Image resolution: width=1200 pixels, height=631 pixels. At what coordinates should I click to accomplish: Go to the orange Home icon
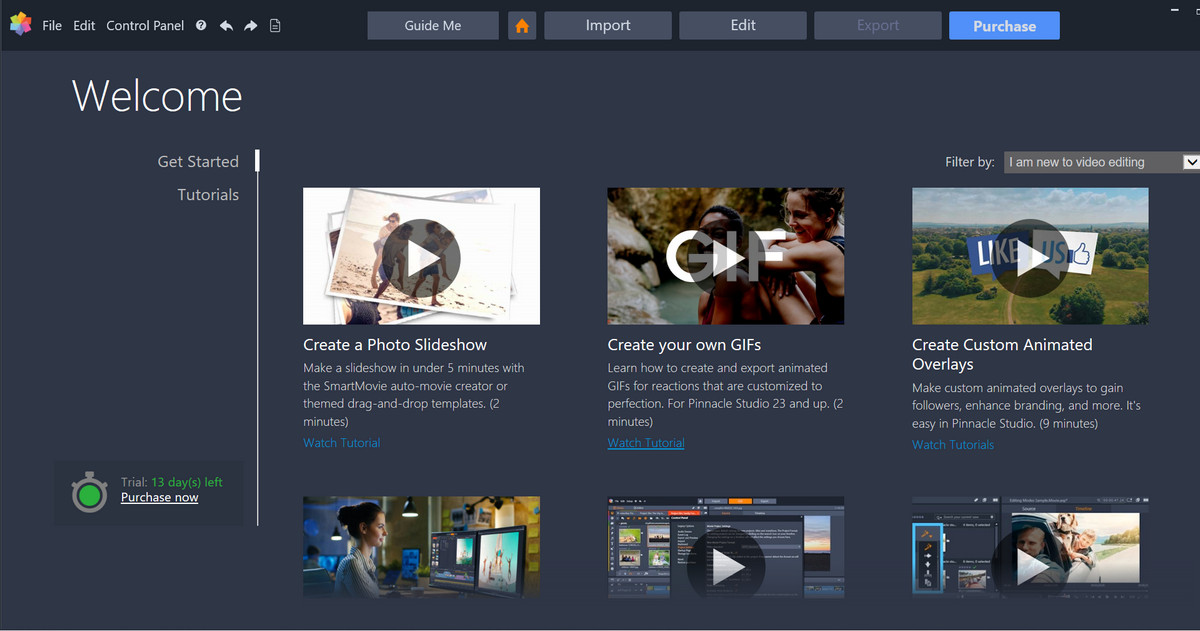[522, 26]
